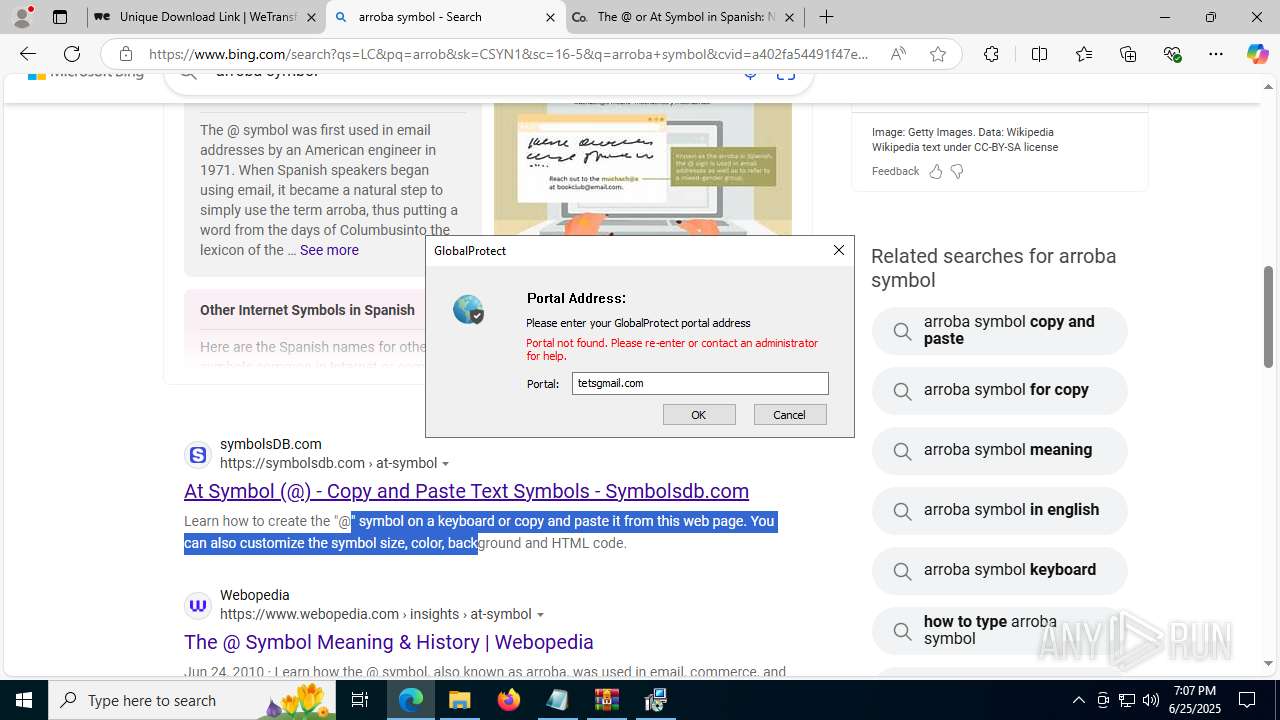Image resolution: width=1280 pixels, height=720 pixels.
Task: Open At Symbol Copy and Paste Symbolsdb link
Action: [466, 491]
